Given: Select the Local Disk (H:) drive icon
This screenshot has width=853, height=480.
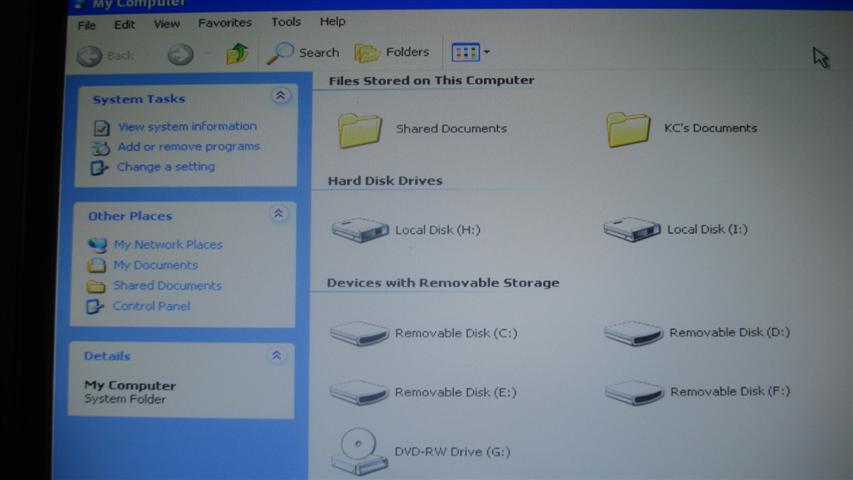Looking at the screenshot, I should click(360, 229).
